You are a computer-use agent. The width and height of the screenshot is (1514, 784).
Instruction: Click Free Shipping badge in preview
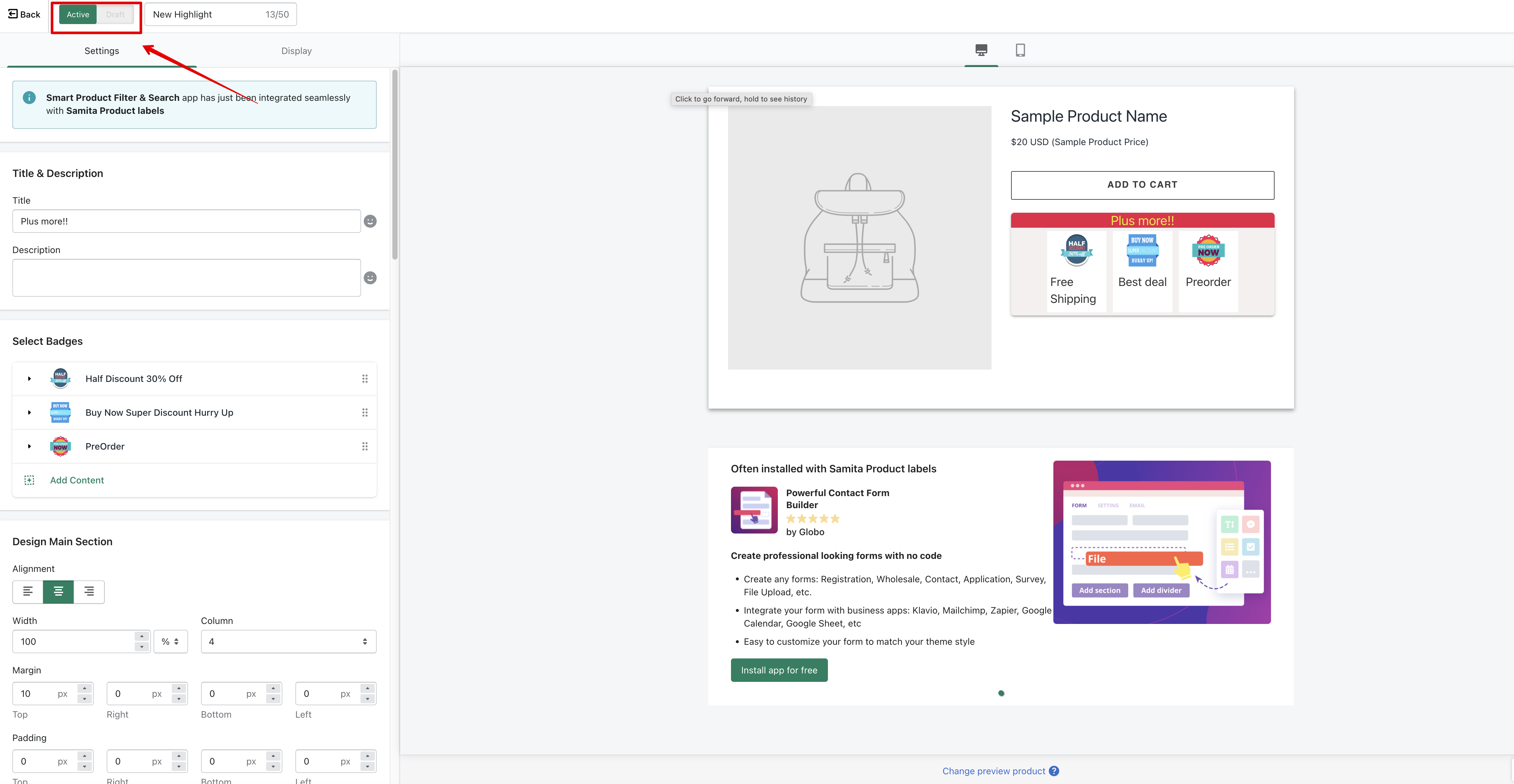[1076, 271]
